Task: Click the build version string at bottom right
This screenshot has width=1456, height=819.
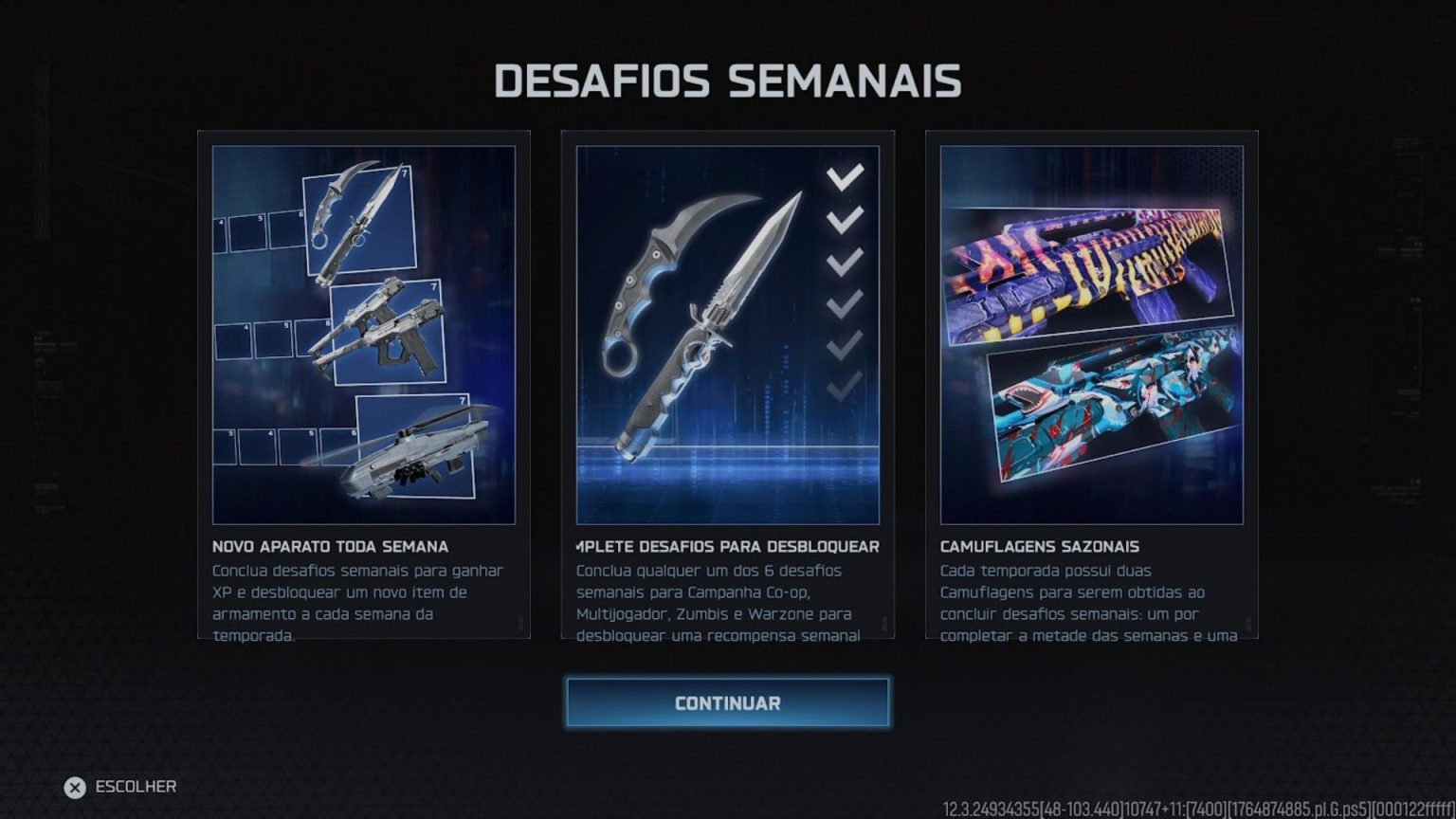Action: pos(1198,810)
